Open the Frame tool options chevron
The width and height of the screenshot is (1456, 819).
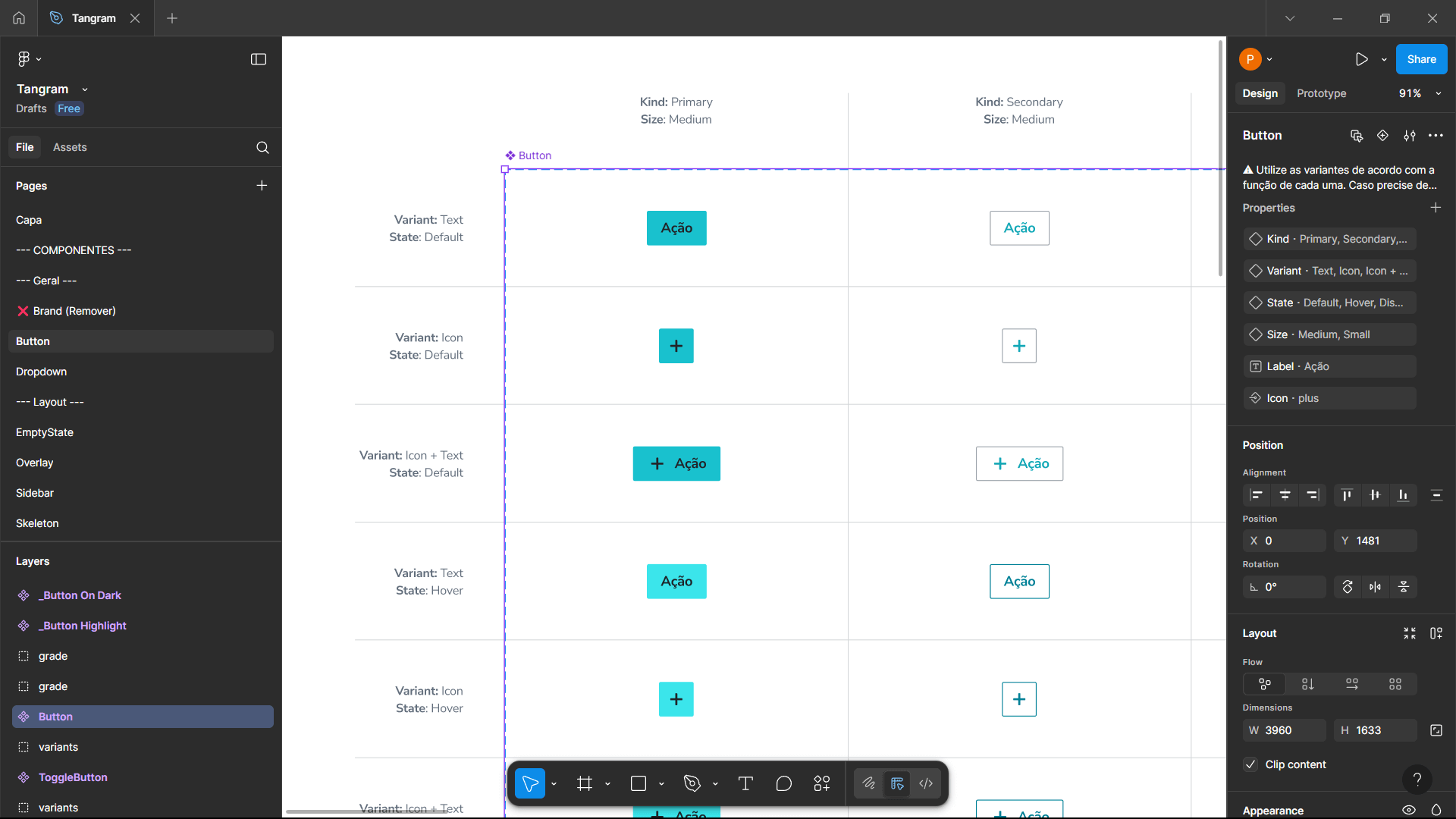coord(607,784)
